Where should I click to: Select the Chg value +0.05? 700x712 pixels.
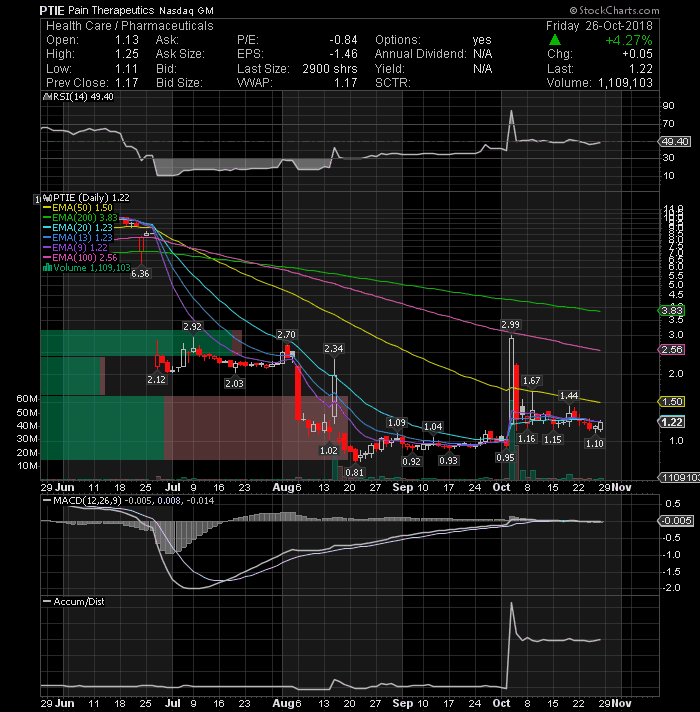pyautogui.click(x=637, y=54)
